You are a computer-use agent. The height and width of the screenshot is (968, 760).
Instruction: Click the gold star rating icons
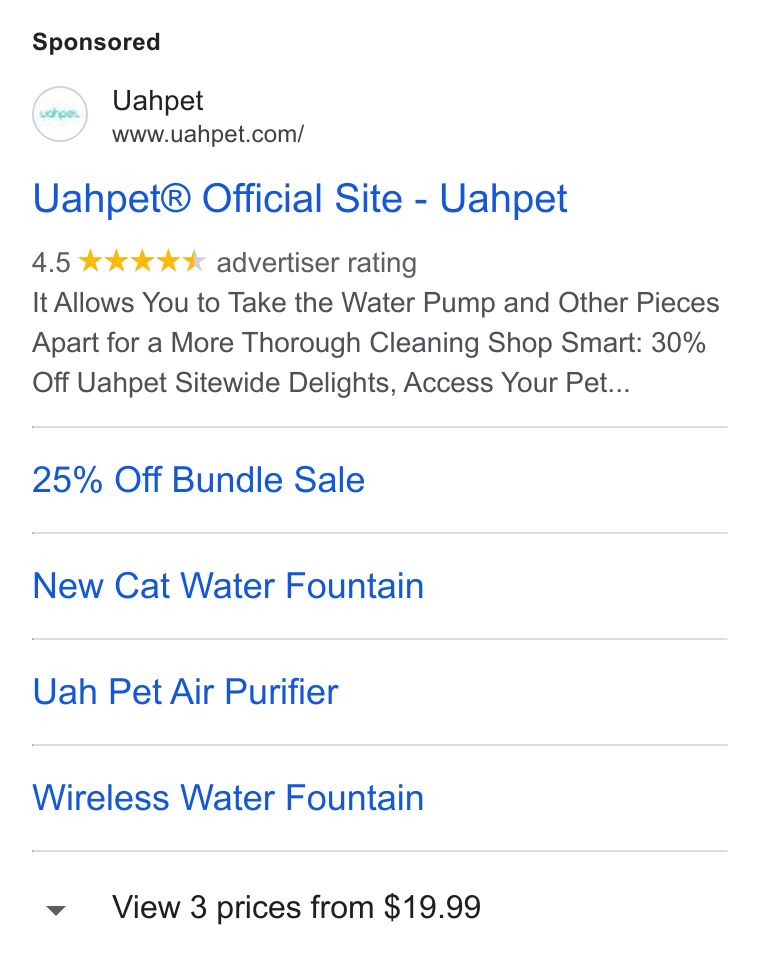[142, 261]
